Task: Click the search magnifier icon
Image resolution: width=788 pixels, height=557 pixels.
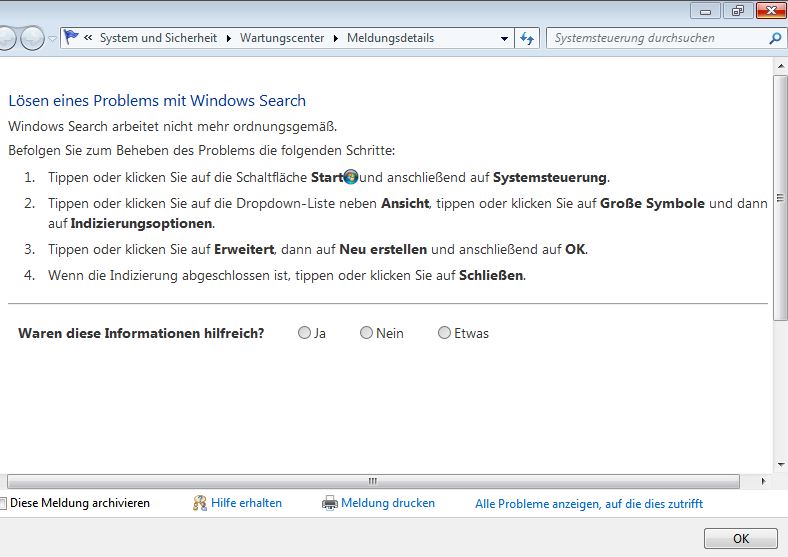Action: [x=775, y=38]
